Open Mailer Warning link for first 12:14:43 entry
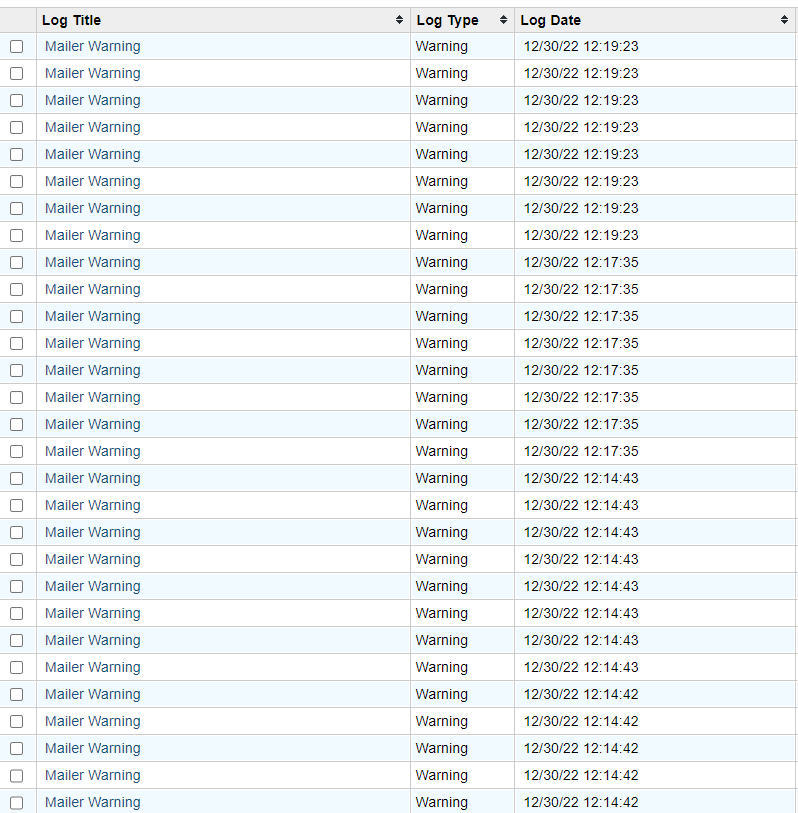798x813 pixels. (92, 479)
